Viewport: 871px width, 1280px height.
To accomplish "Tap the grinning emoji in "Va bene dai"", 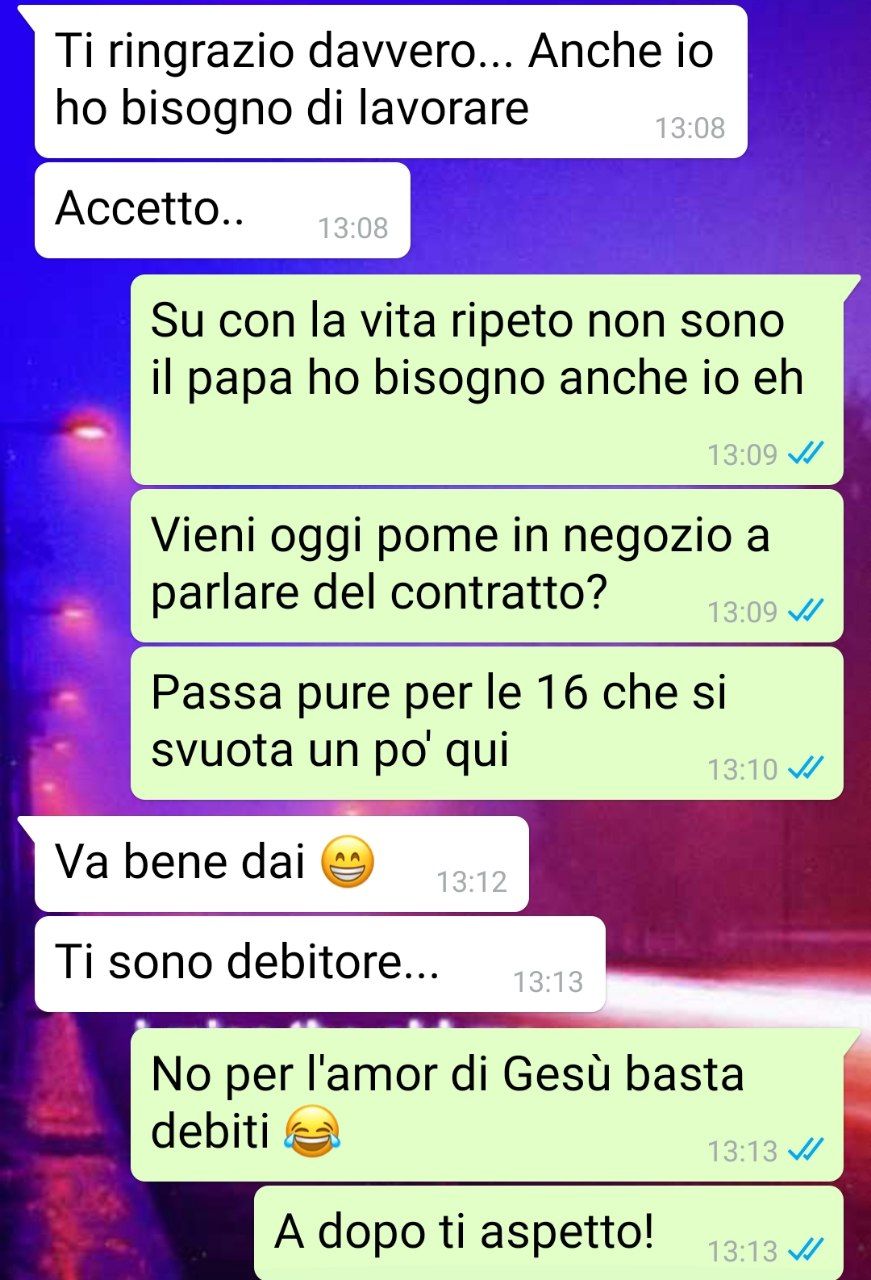I will tap(347, 864).
